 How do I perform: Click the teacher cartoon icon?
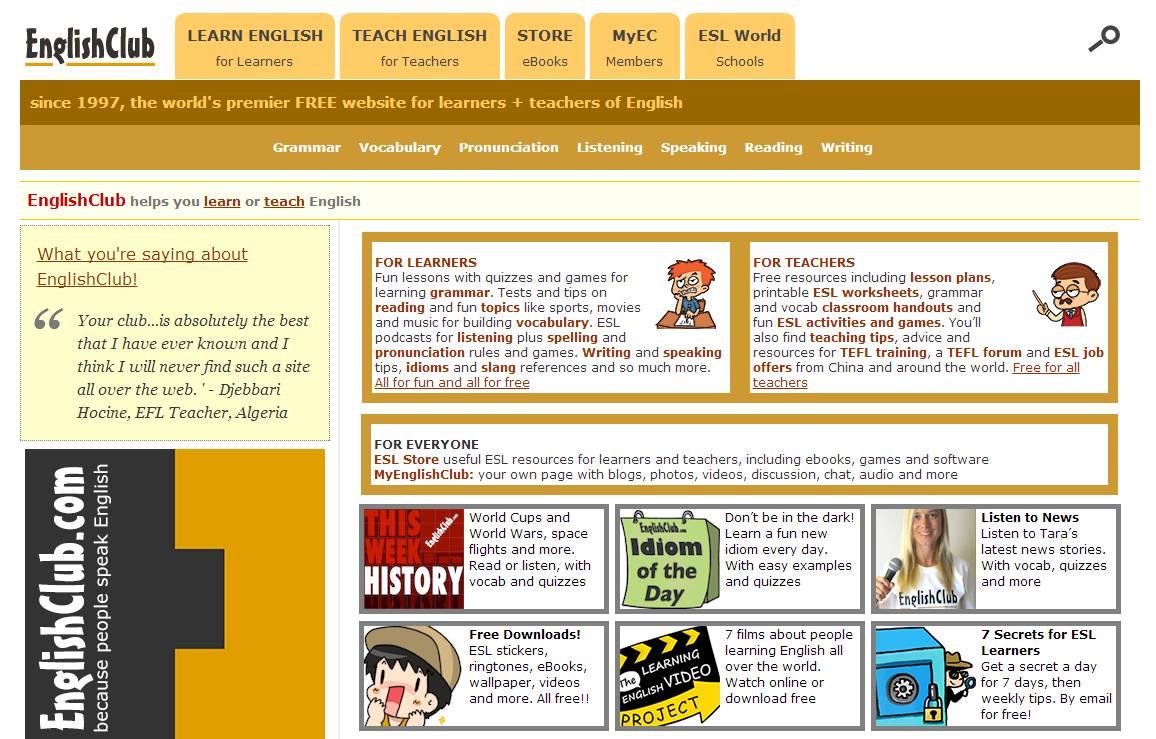coord(1068,295)
